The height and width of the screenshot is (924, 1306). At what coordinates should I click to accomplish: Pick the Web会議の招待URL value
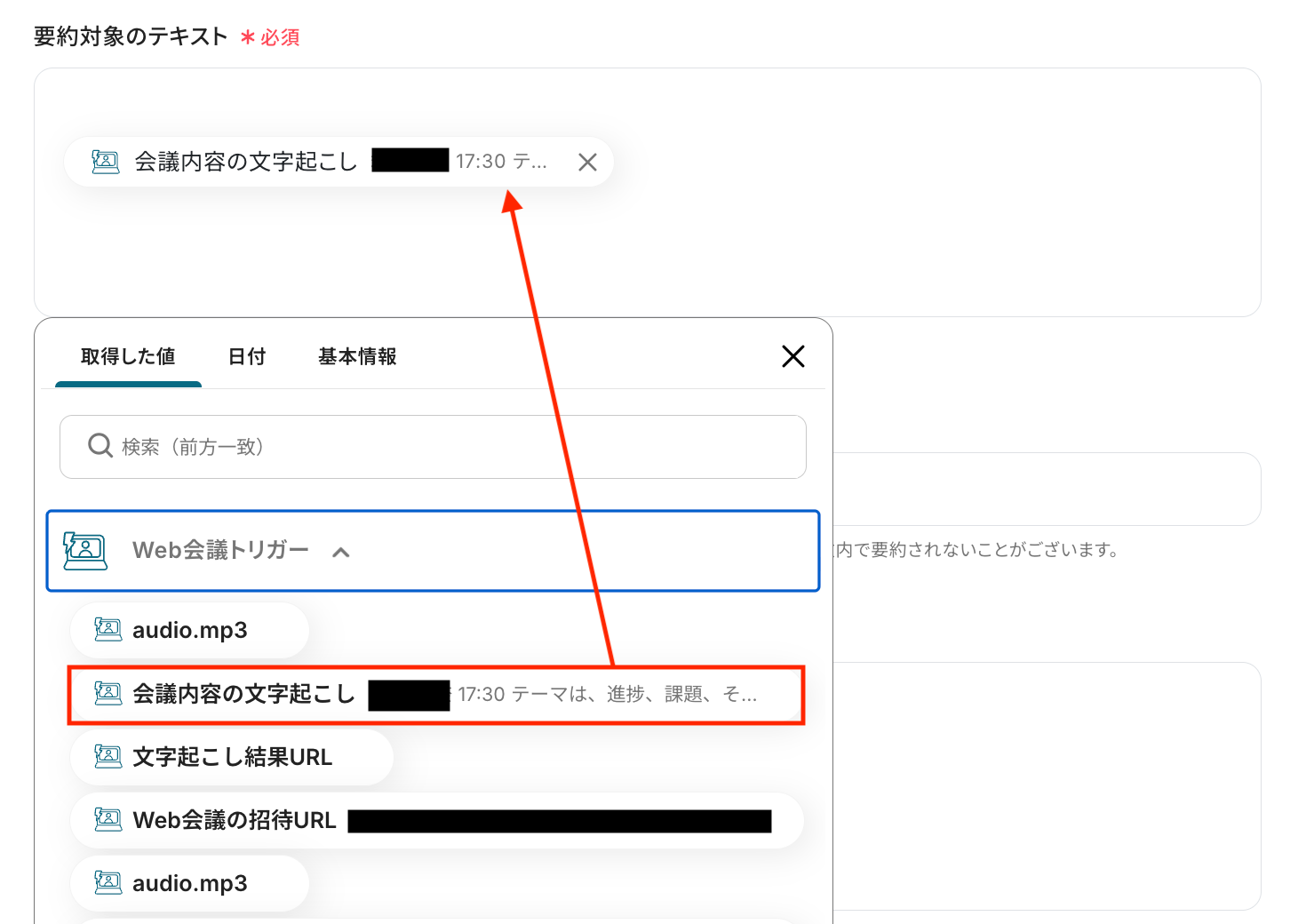click(436, 820)
